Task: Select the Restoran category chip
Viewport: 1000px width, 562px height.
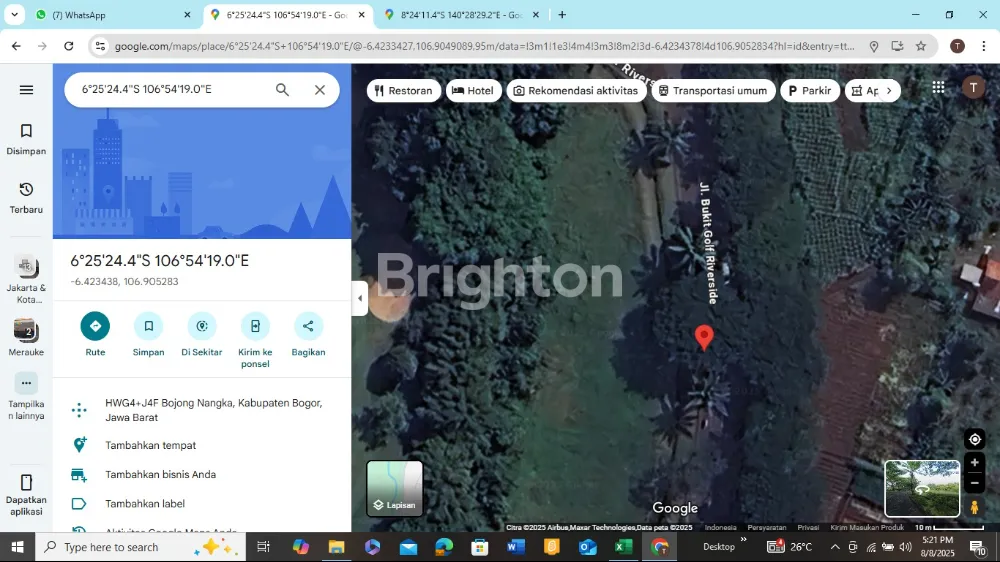Action: point(404,91)
